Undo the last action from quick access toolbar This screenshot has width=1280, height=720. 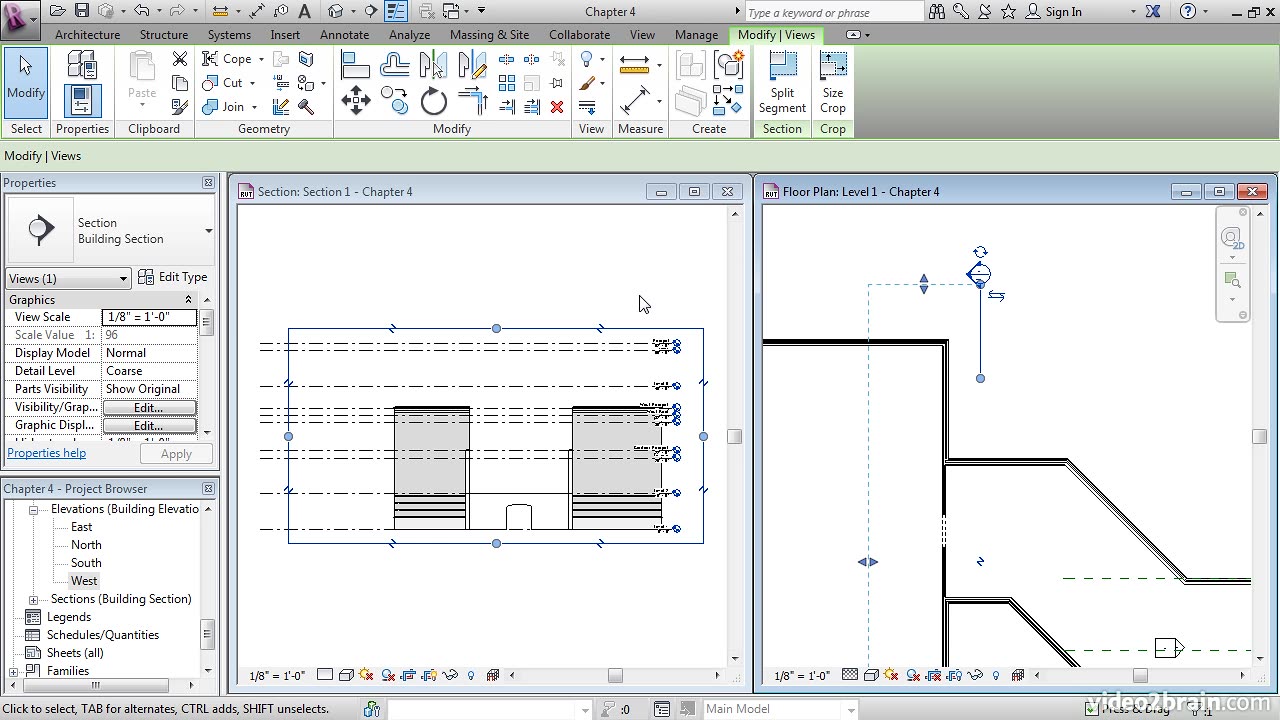(x=141, y=12)
